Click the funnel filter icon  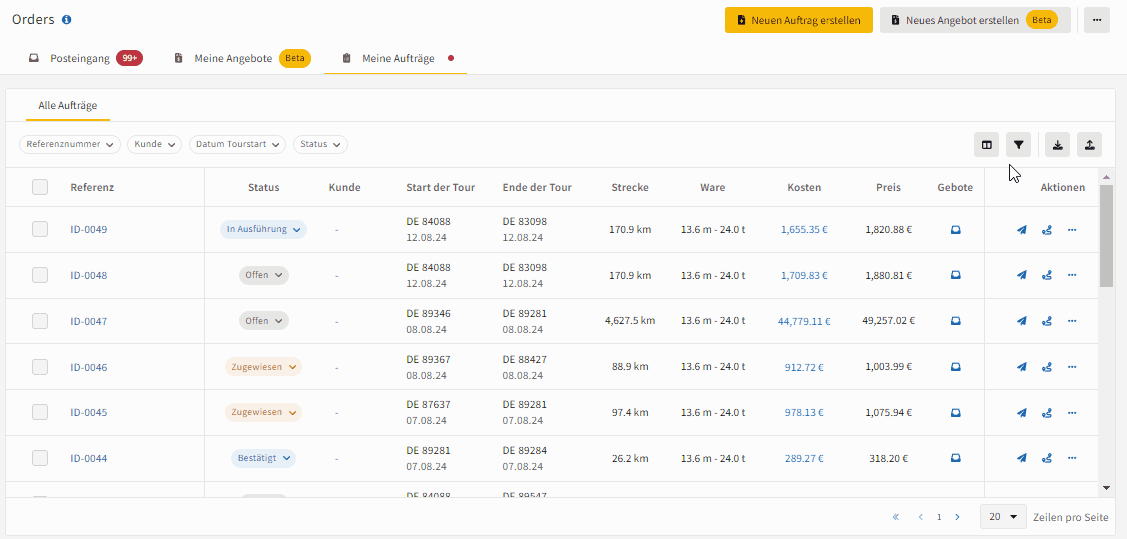[1018, 144]
